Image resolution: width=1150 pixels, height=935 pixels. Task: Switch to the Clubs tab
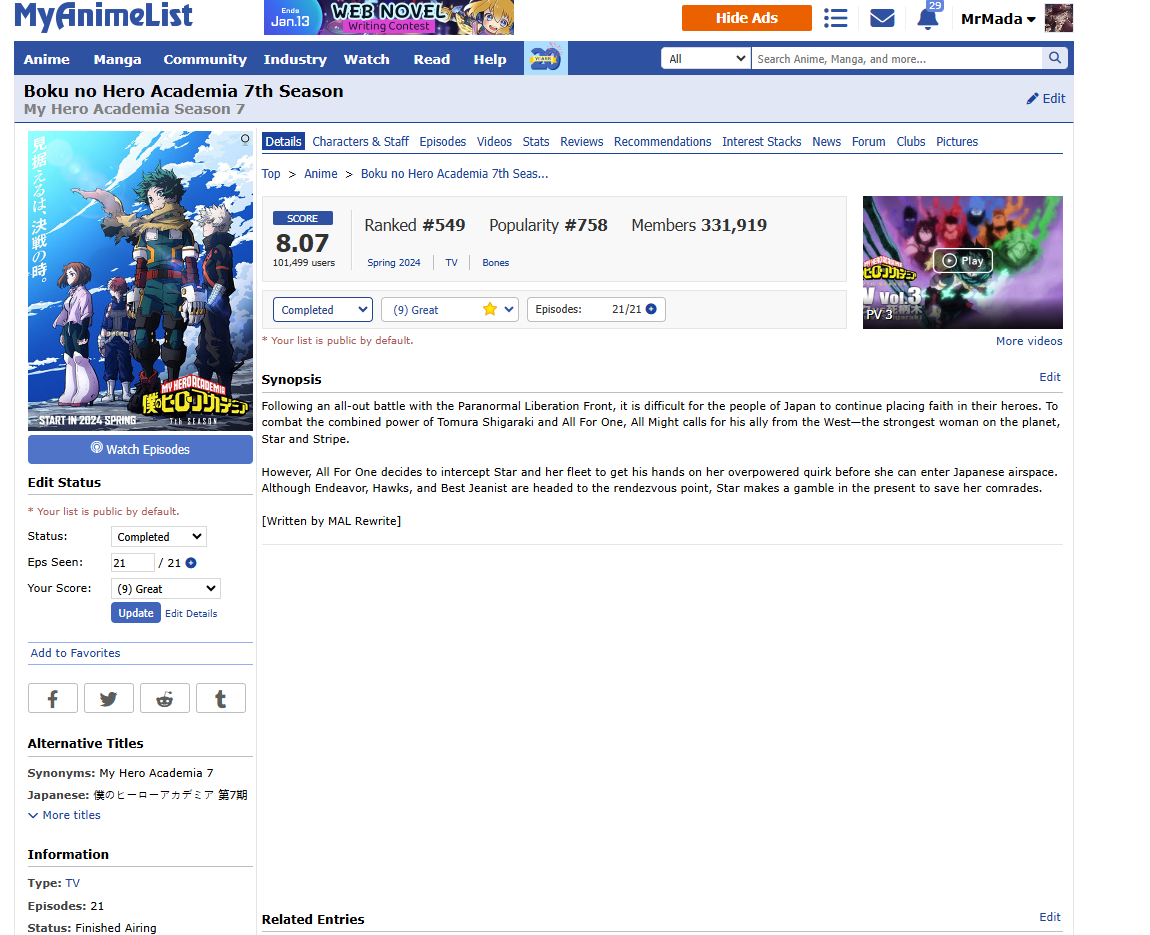click(911, 142)
